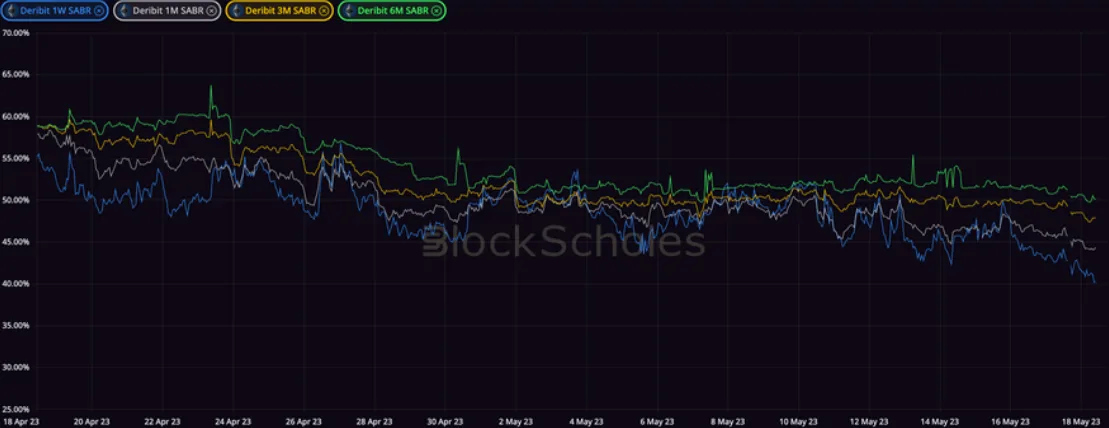Viewport: 1109px width, 428px height.
Task: Click the 30 Apr 23 date label
Action: 446,421
